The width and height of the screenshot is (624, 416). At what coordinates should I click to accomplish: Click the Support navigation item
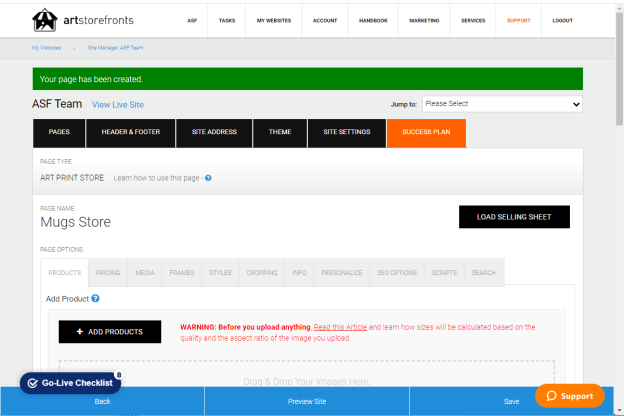click(x=519, y=20)
